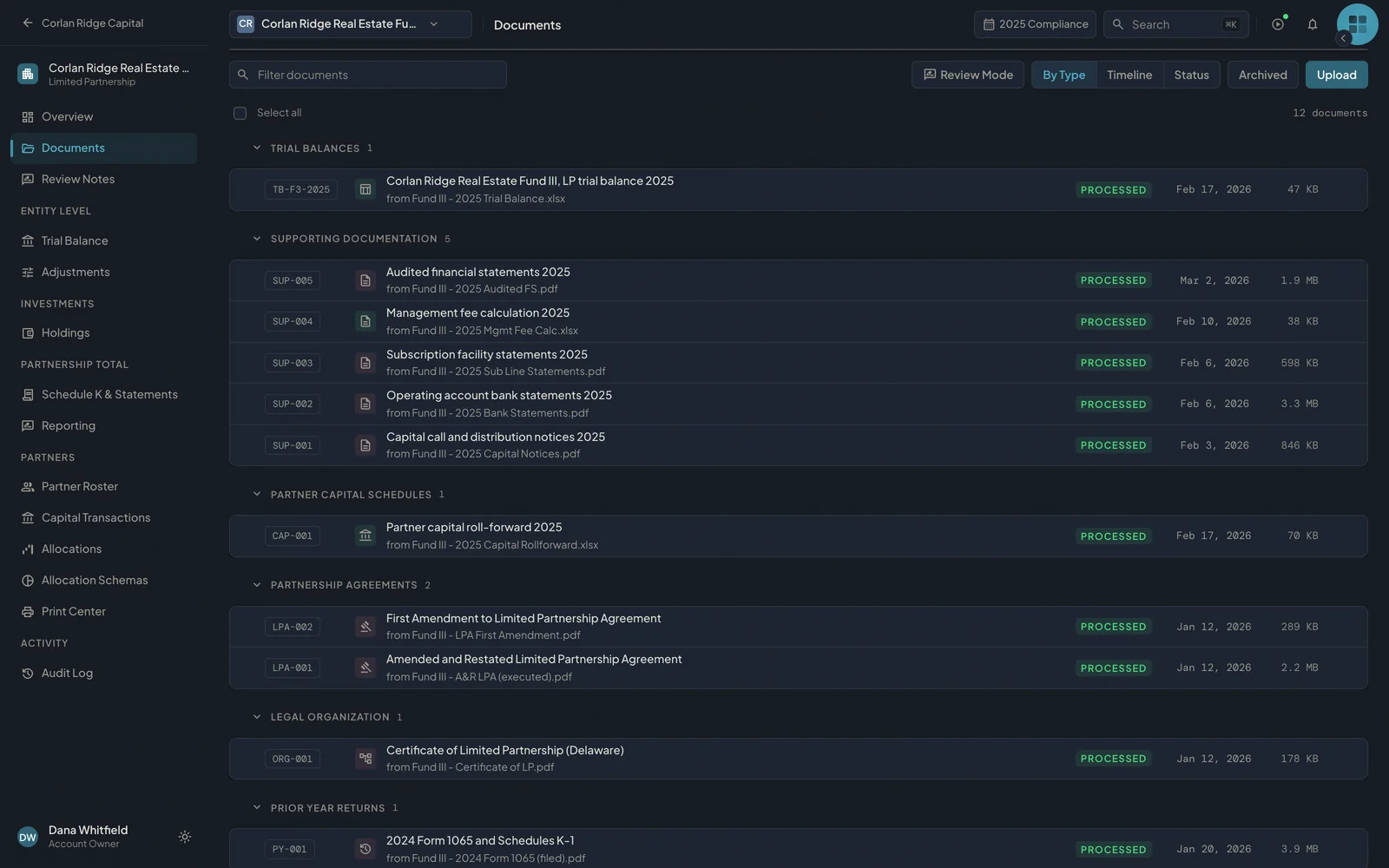Screen dimensions: 1389x868
Task: Collapse the Legal Organization section
Action: click(x=257, y=717)
